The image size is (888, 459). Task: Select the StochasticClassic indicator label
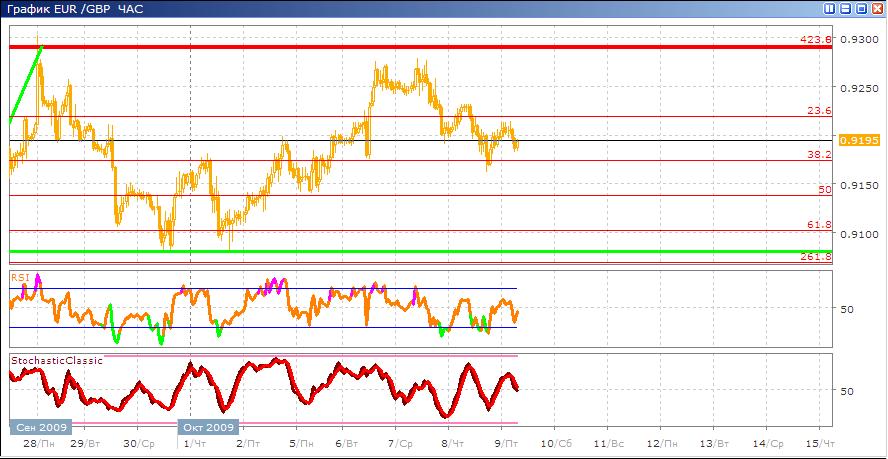point(56,360)
